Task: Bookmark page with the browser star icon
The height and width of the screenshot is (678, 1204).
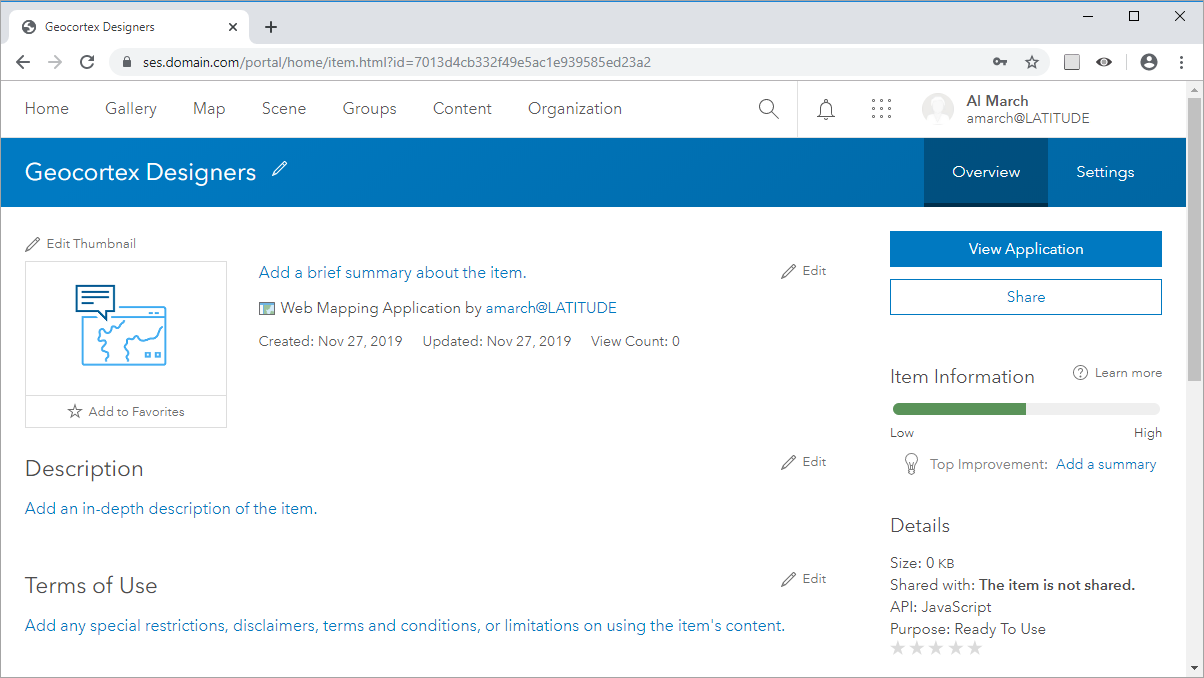Action: [1032, 62]
